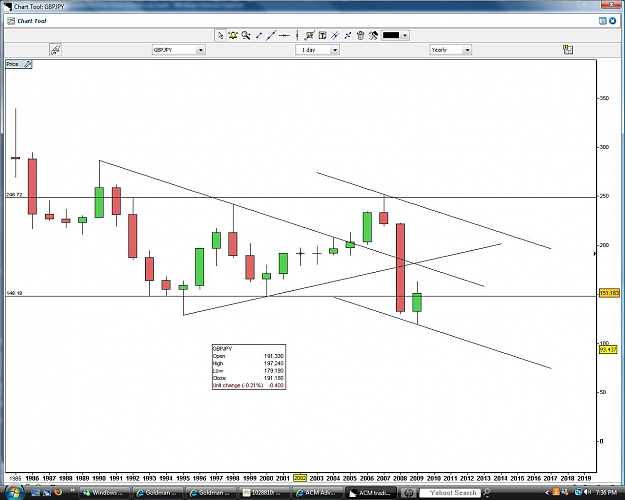Open the Windows Start orb
The height and width of the screenshot is (500, 625).
click(13, 492)
